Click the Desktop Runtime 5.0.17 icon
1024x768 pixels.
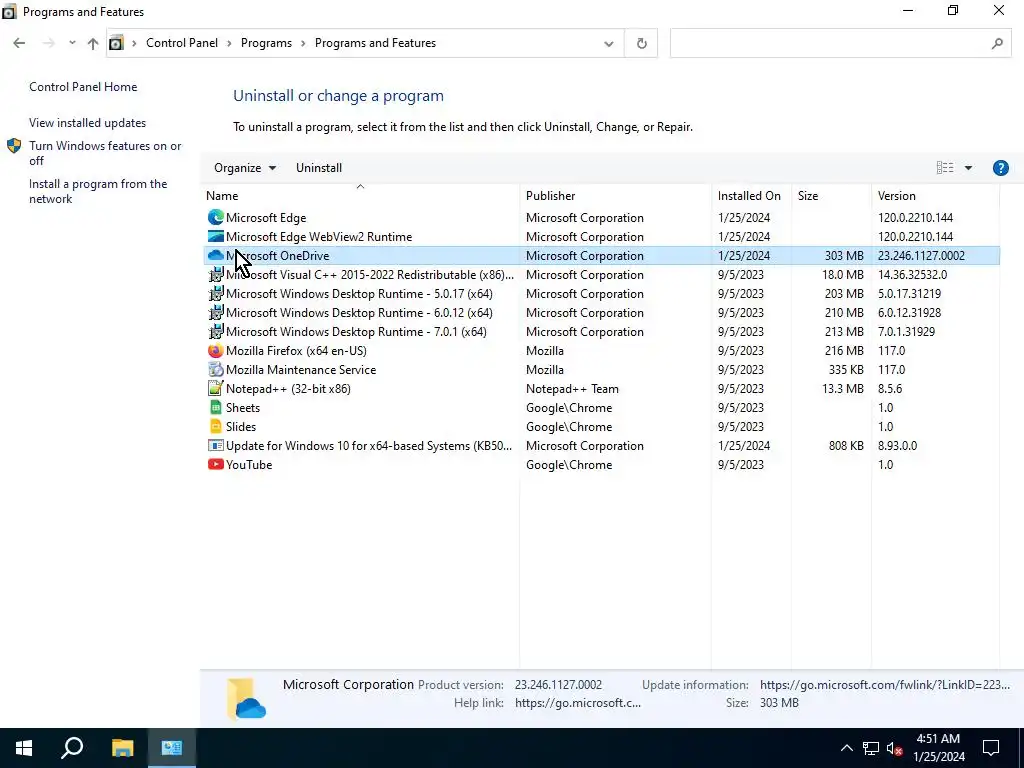pyautogui.click(x=216, y=294)
